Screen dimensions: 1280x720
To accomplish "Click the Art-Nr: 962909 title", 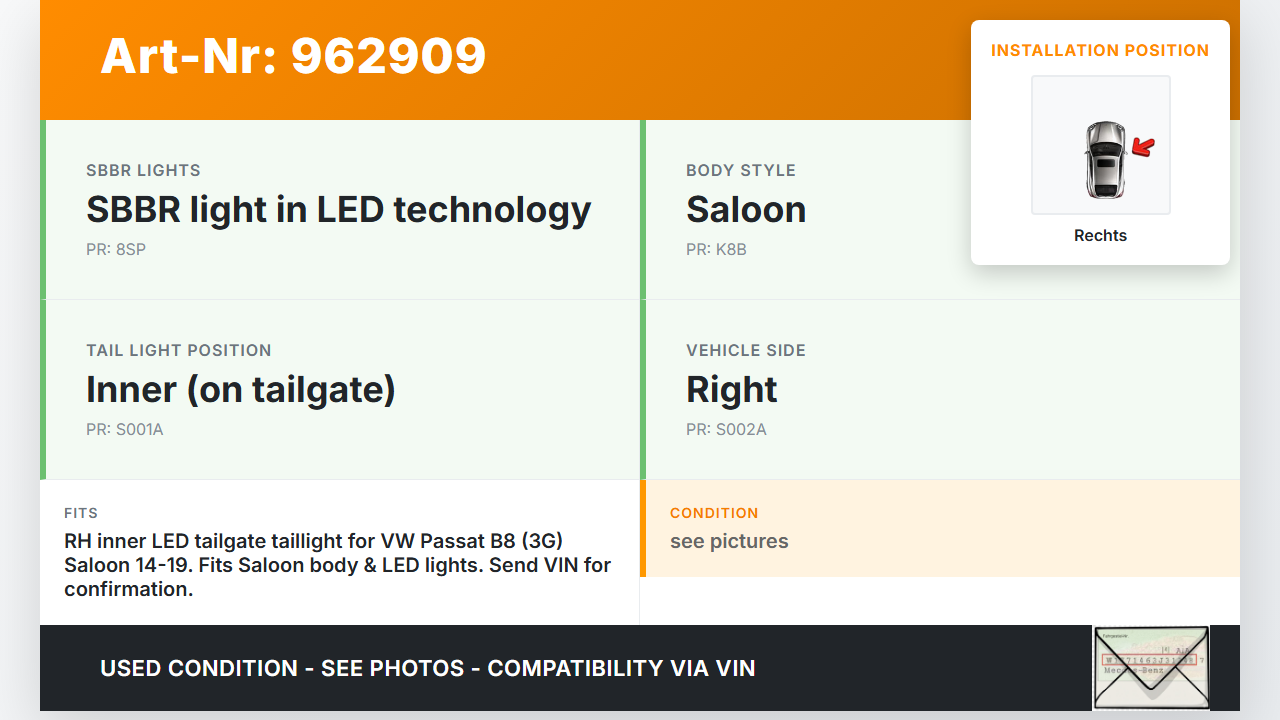I will tap(293, 56).
